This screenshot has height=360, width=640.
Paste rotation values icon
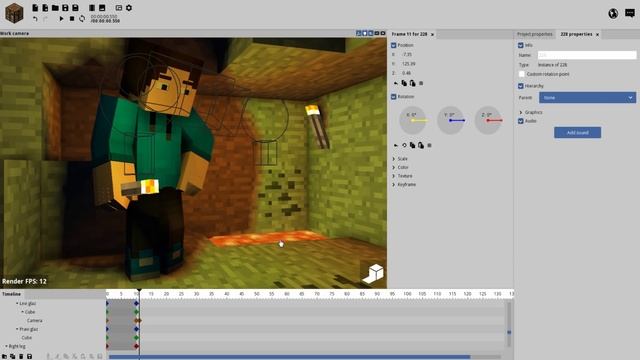coord(421,145)
